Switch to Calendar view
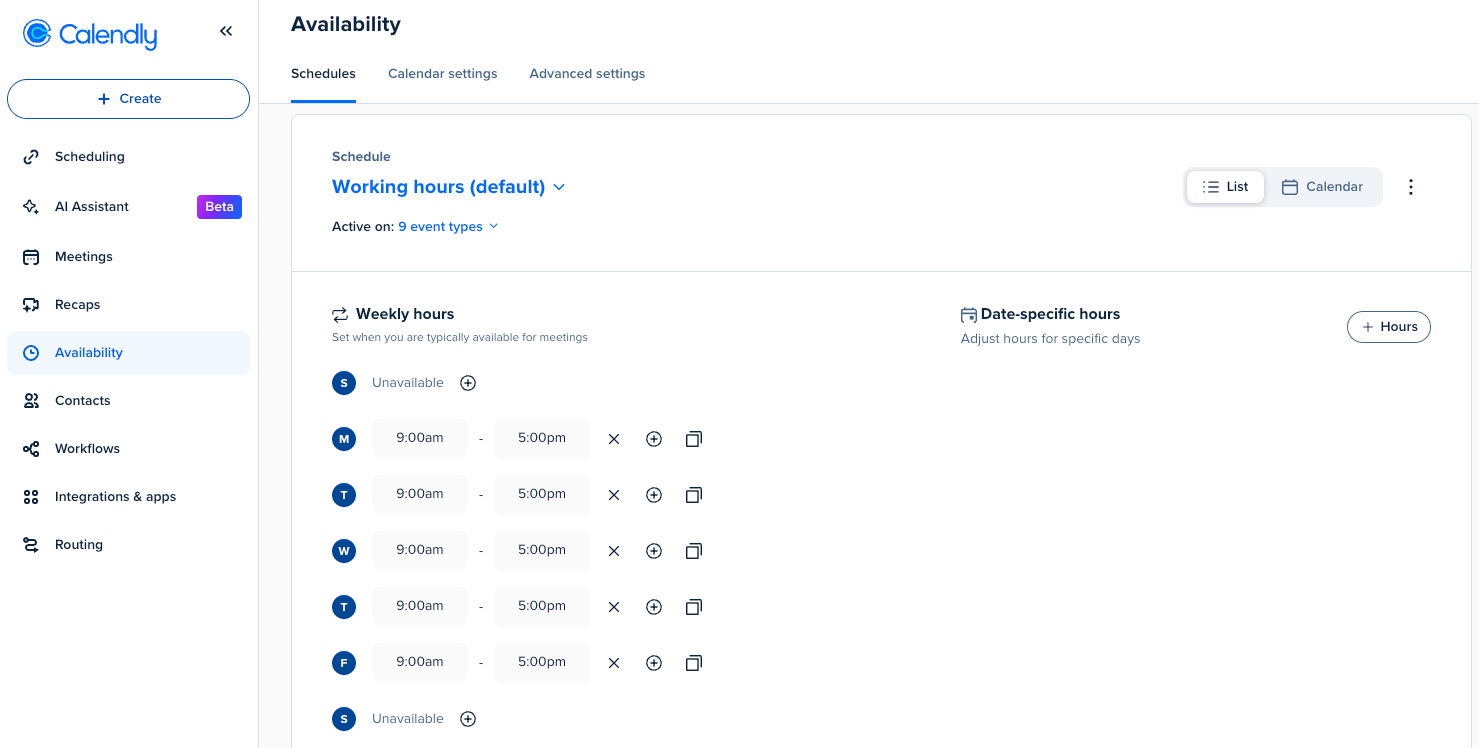The image size is (1479, 748). pos(1322,187)
